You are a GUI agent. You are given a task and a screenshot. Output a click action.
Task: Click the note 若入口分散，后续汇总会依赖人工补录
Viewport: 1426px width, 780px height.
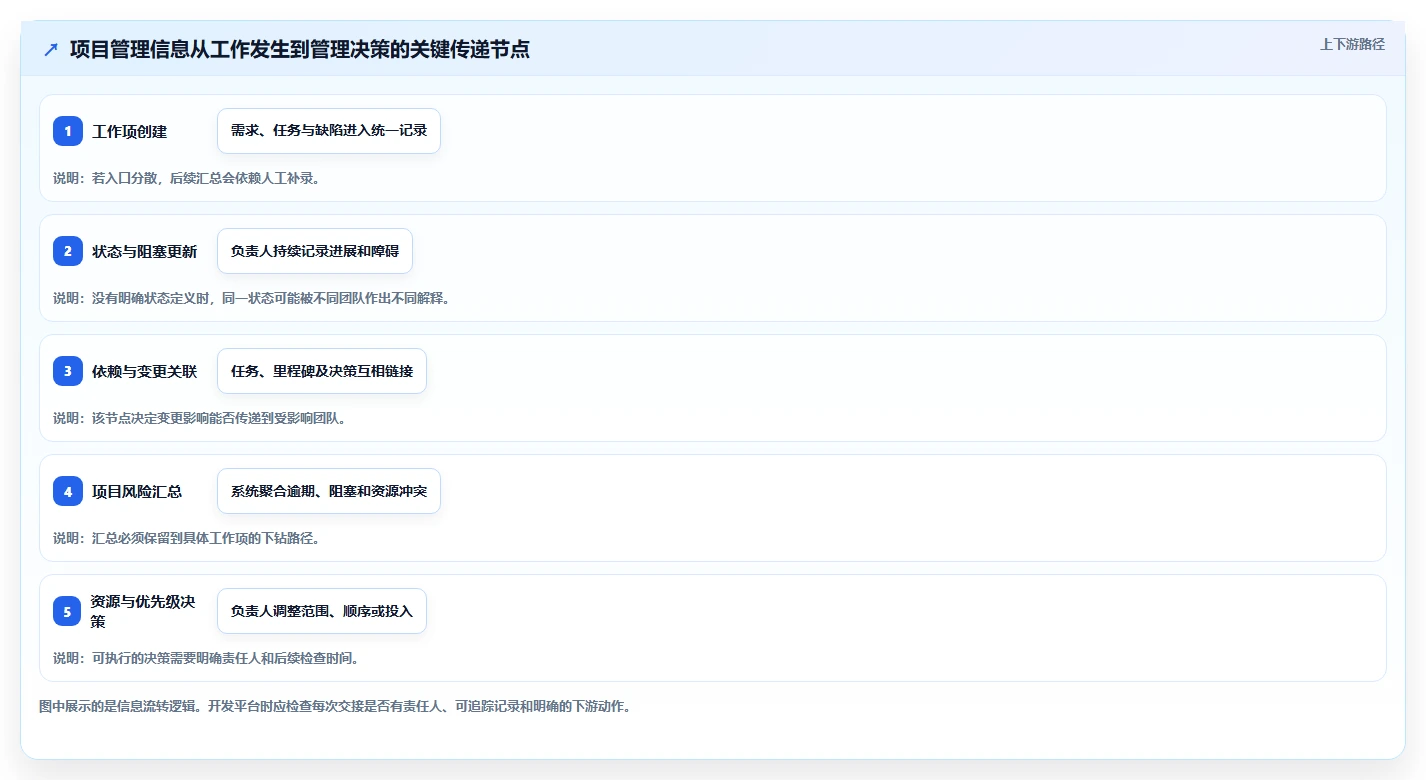[x=186, y=178]
